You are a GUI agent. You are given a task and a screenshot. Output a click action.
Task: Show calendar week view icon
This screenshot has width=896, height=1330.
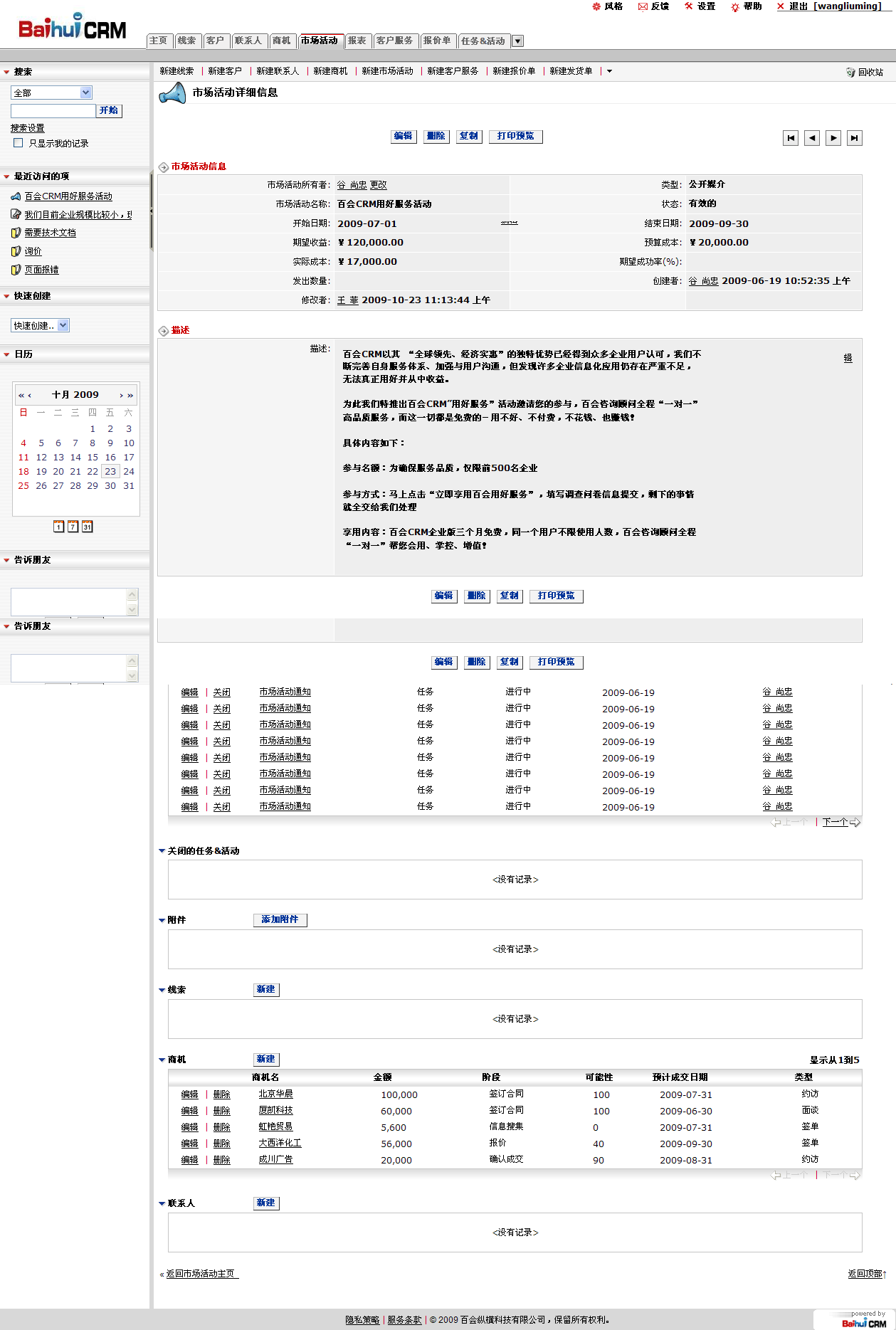(x=73, y=527)
